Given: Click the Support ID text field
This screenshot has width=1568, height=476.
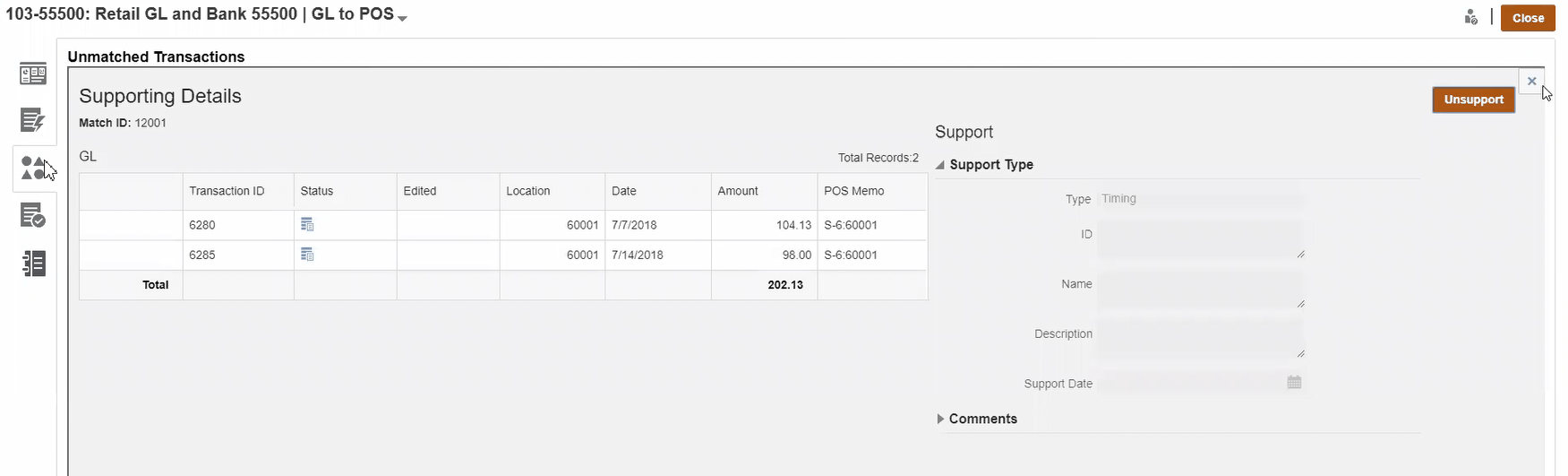Looking at the screenshot, I should point(1200,239).
